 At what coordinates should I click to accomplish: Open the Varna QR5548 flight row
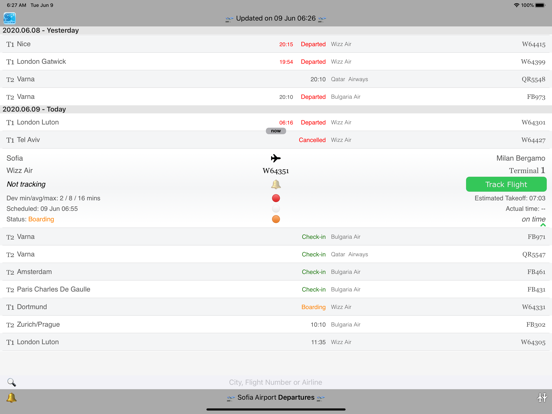(x=276, y=79)
